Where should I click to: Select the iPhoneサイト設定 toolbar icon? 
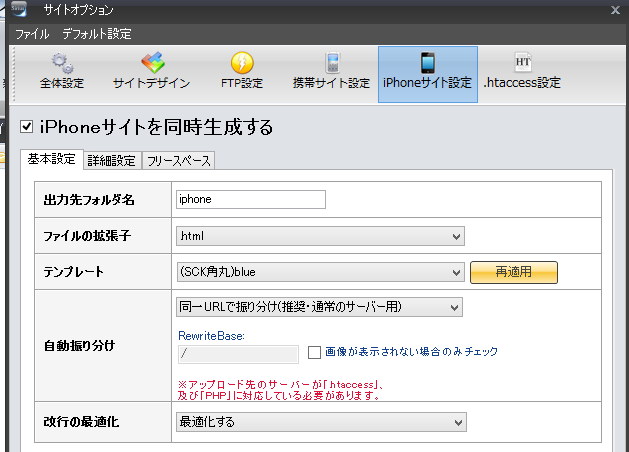point(428,74)
